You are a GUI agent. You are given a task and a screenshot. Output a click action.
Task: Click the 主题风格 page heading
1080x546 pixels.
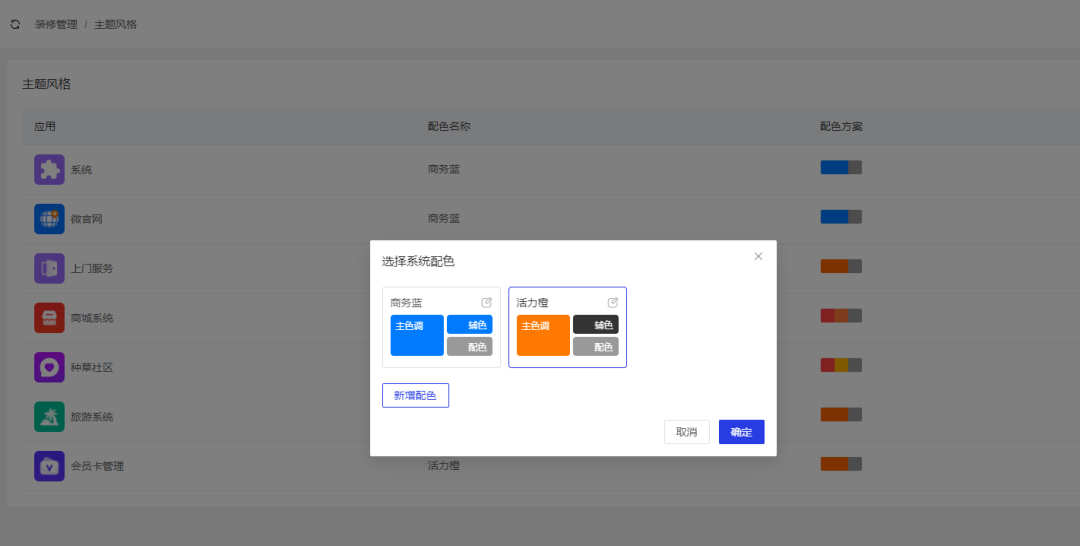pos(47,84)
